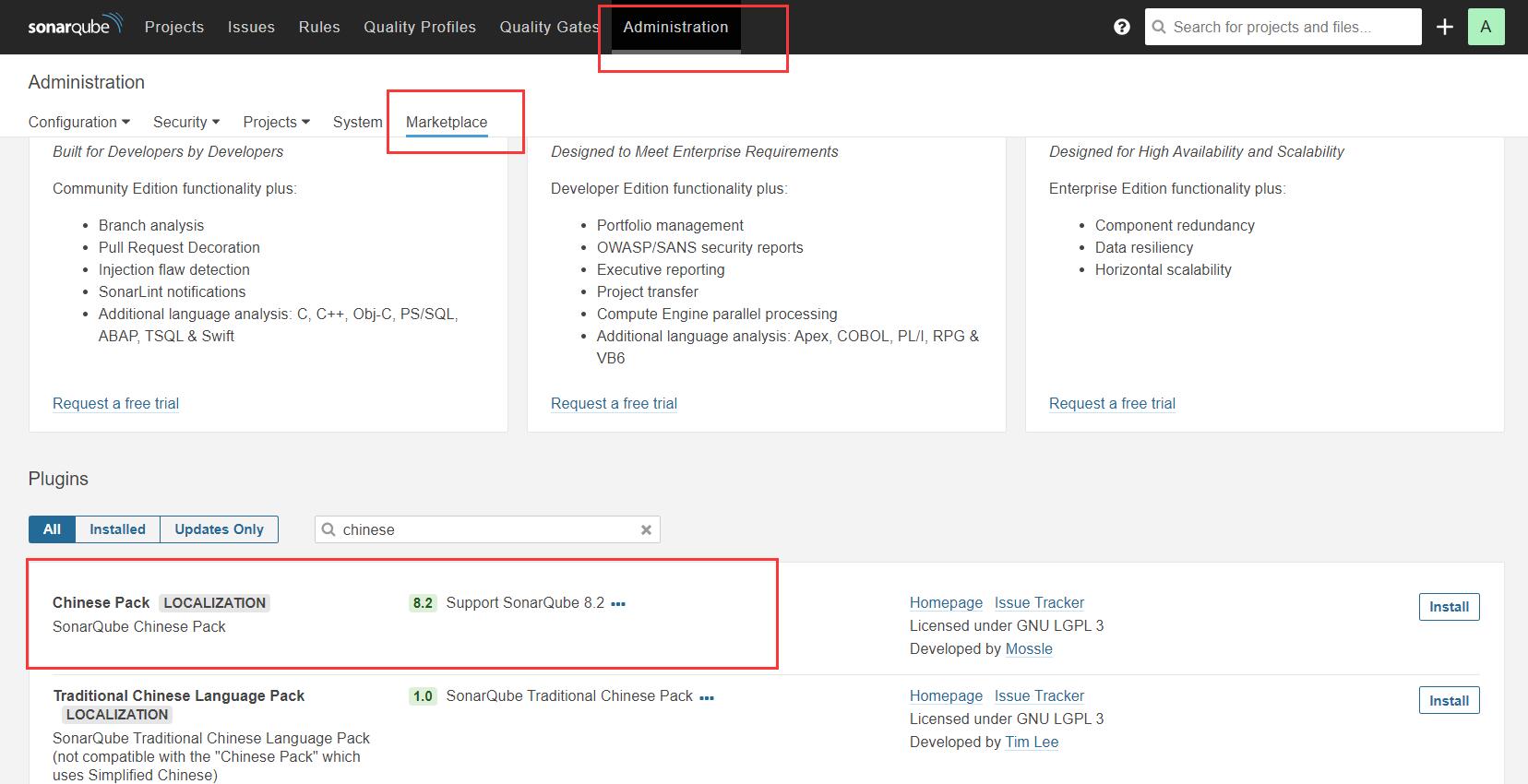
Task: Click the 'Support SonarQube 8.2' text
Action: 525,602
